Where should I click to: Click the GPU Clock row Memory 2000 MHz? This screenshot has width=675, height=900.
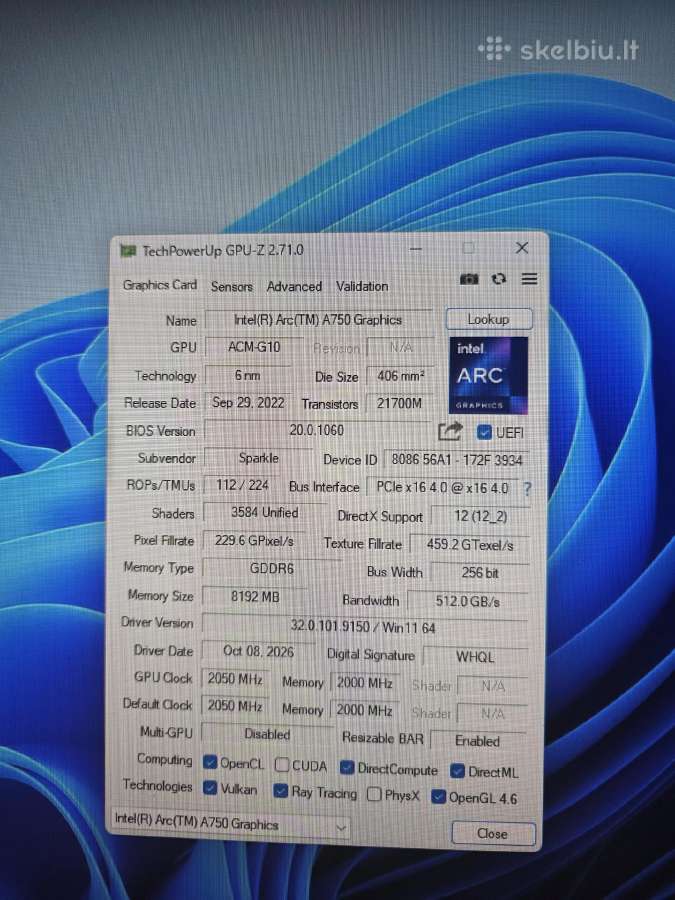point(364,683)
